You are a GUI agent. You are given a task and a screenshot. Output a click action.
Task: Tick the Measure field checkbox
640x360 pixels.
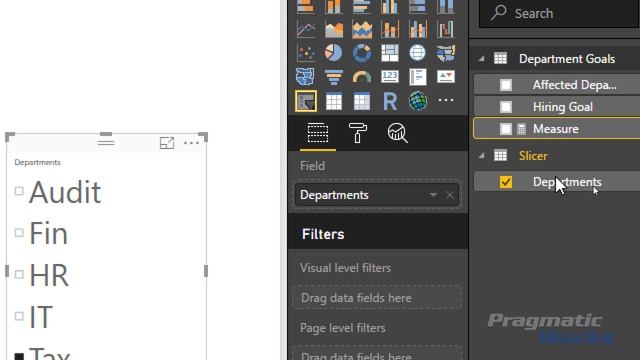(506, 129)
